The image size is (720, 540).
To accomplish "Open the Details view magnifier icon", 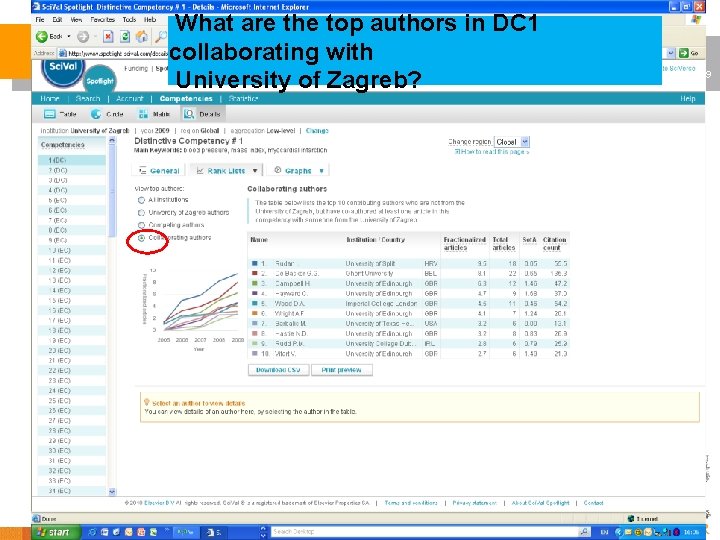I will [x=189, y=114].
